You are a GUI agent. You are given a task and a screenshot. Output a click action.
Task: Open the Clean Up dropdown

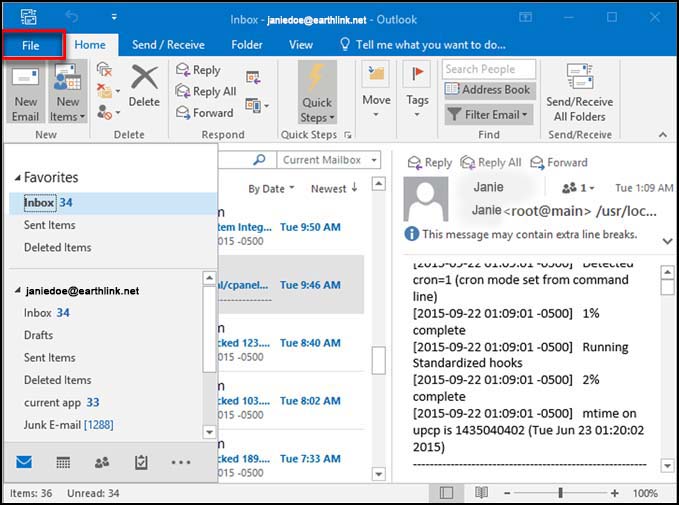click(108, 91)
